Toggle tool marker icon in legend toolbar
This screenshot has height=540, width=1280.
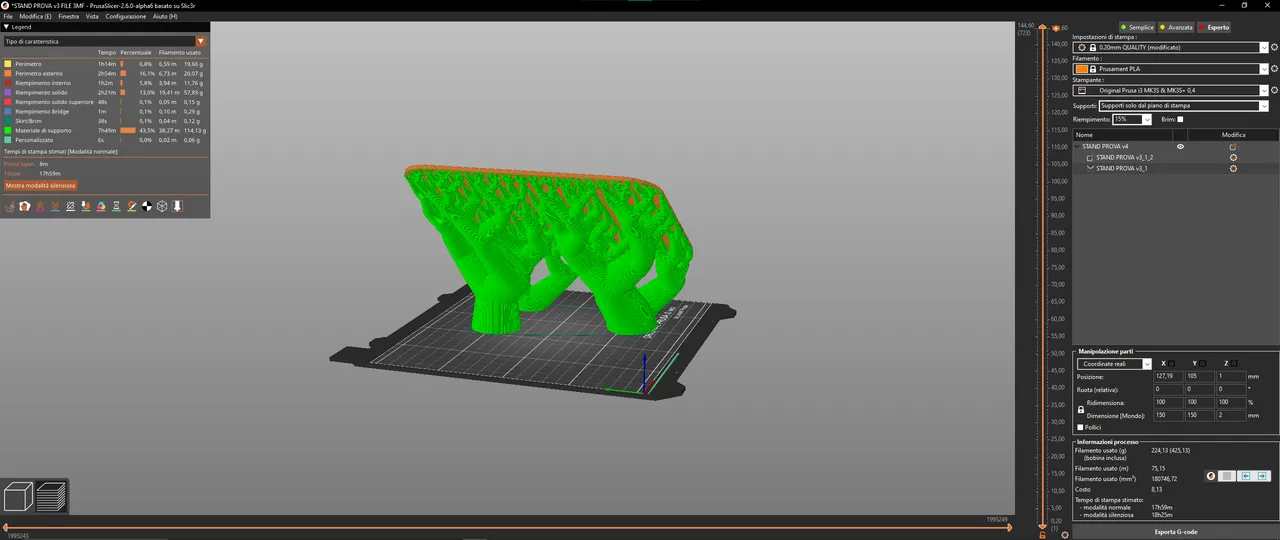pyautogui.click(x=177, y=206)
